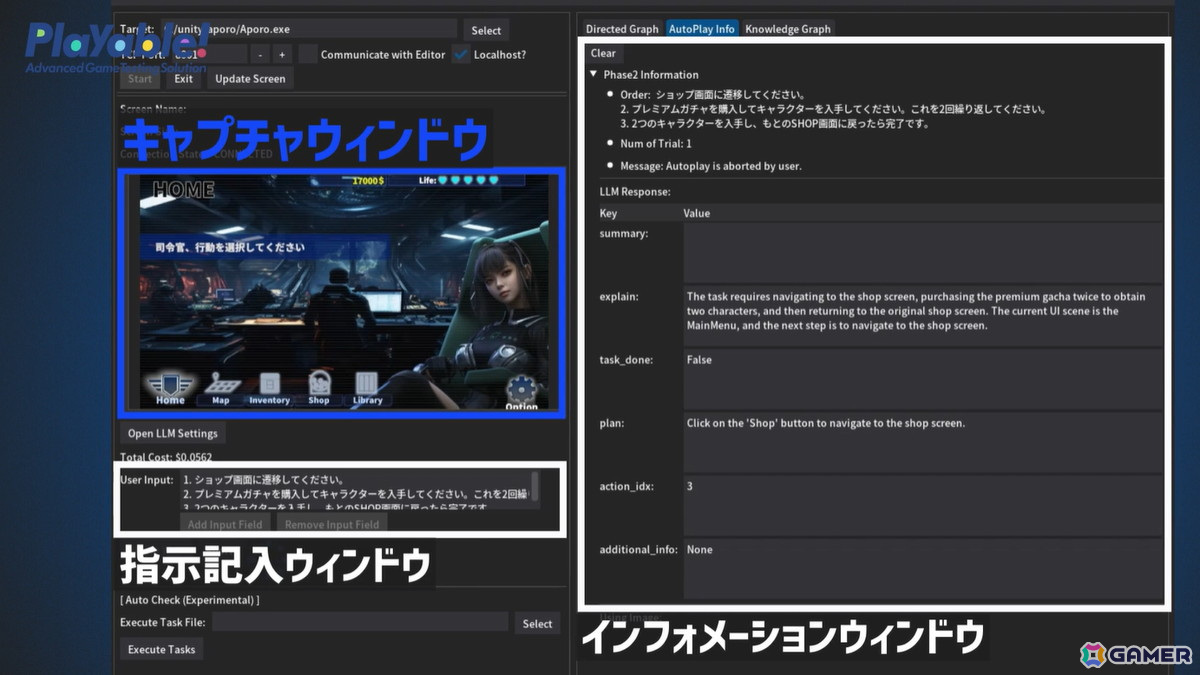
Task: Click Execute Tasks
Action: (x=161, y=649)
